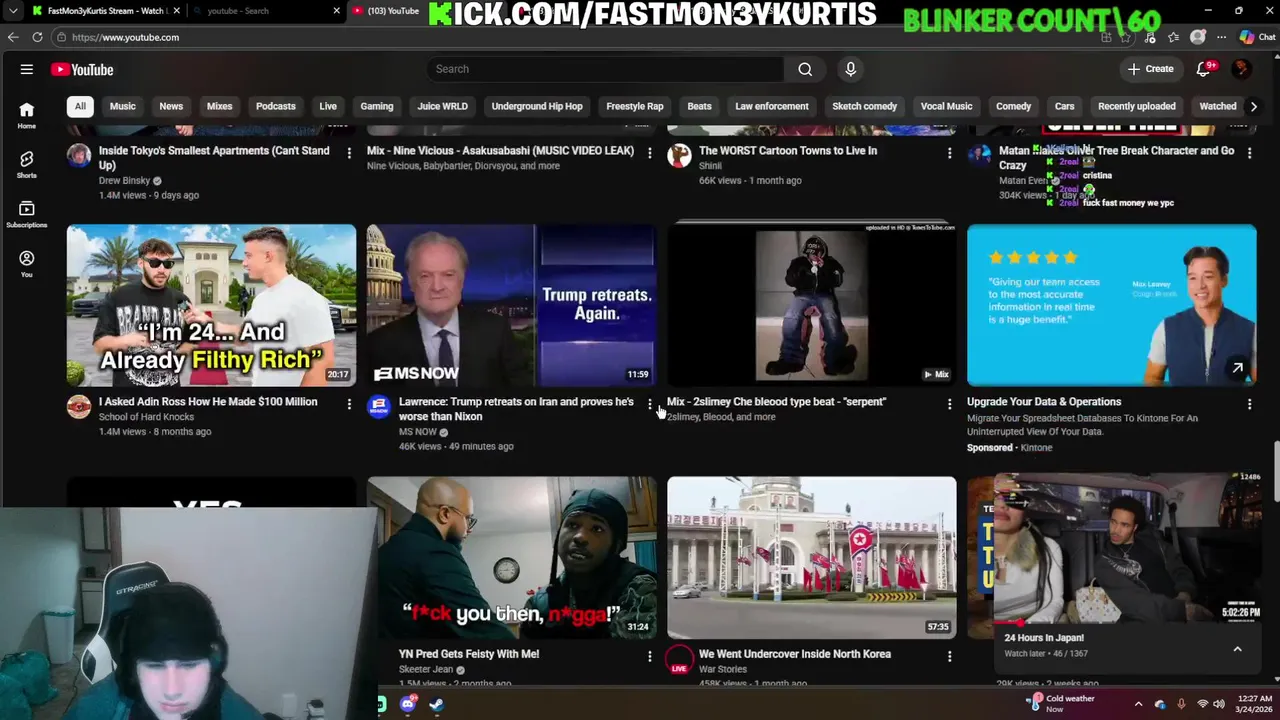Open the YouTube hamburger guide menu
1280x720 pixels.
(x=27, y=69)
